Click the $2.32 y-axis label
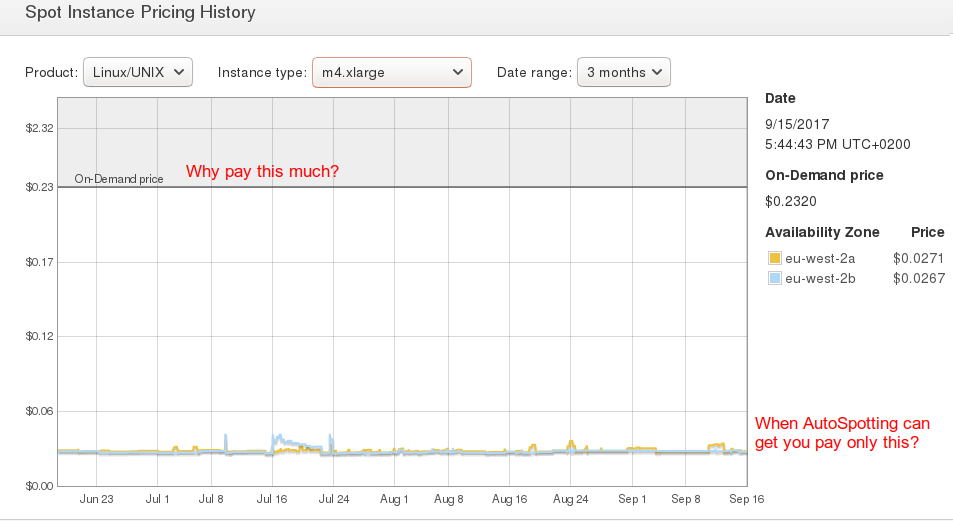Screen dimensions: 953x521 click(x=40, y=128)
